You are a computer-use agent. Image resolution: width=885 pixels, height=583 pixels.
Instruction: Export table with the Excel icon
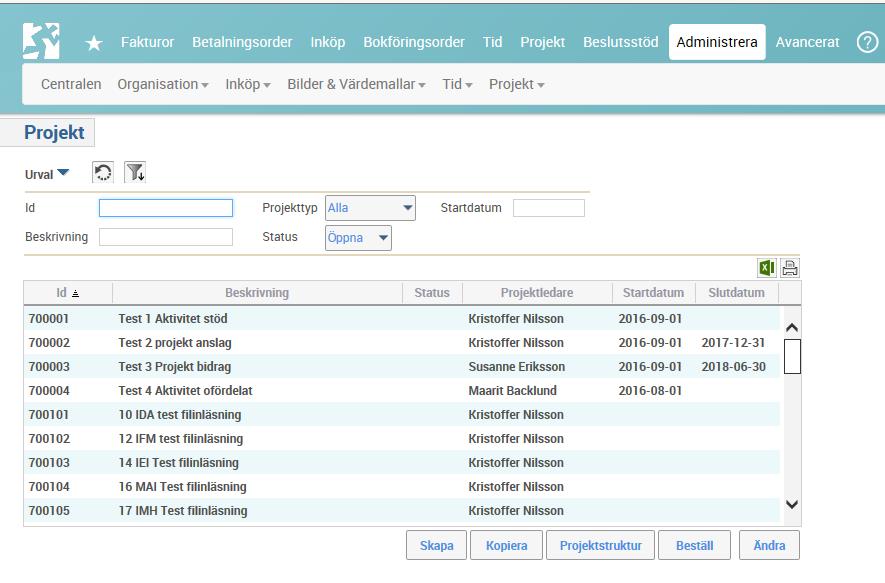tap(766, 268)
